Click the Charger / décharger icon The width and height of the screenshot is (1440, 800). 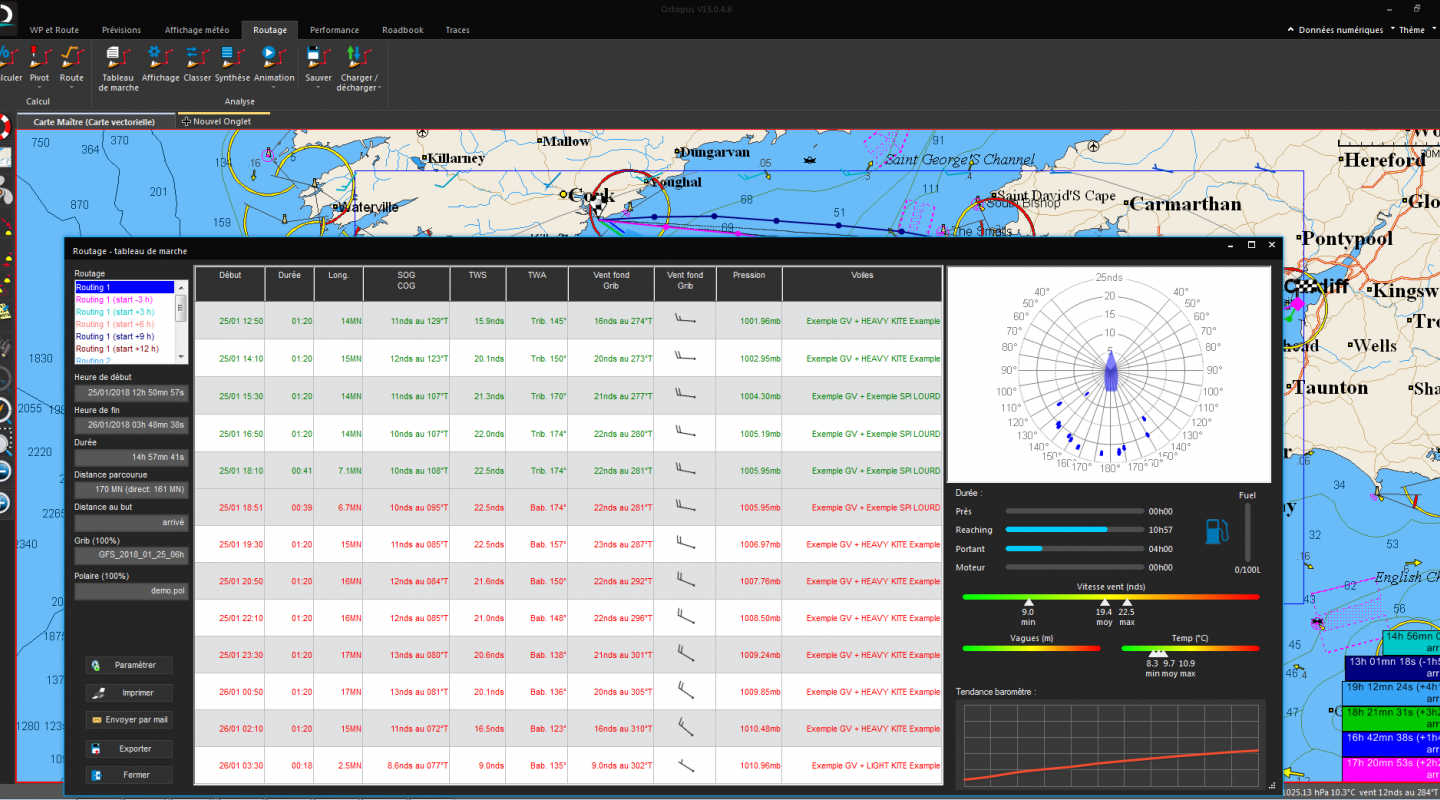(357, 62)
